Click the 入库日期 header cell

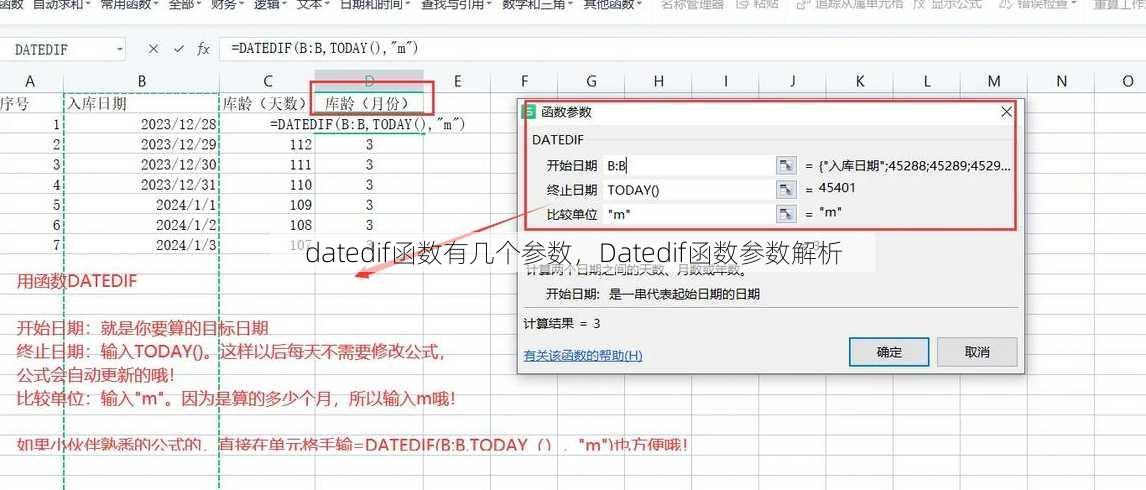[142, 103]
